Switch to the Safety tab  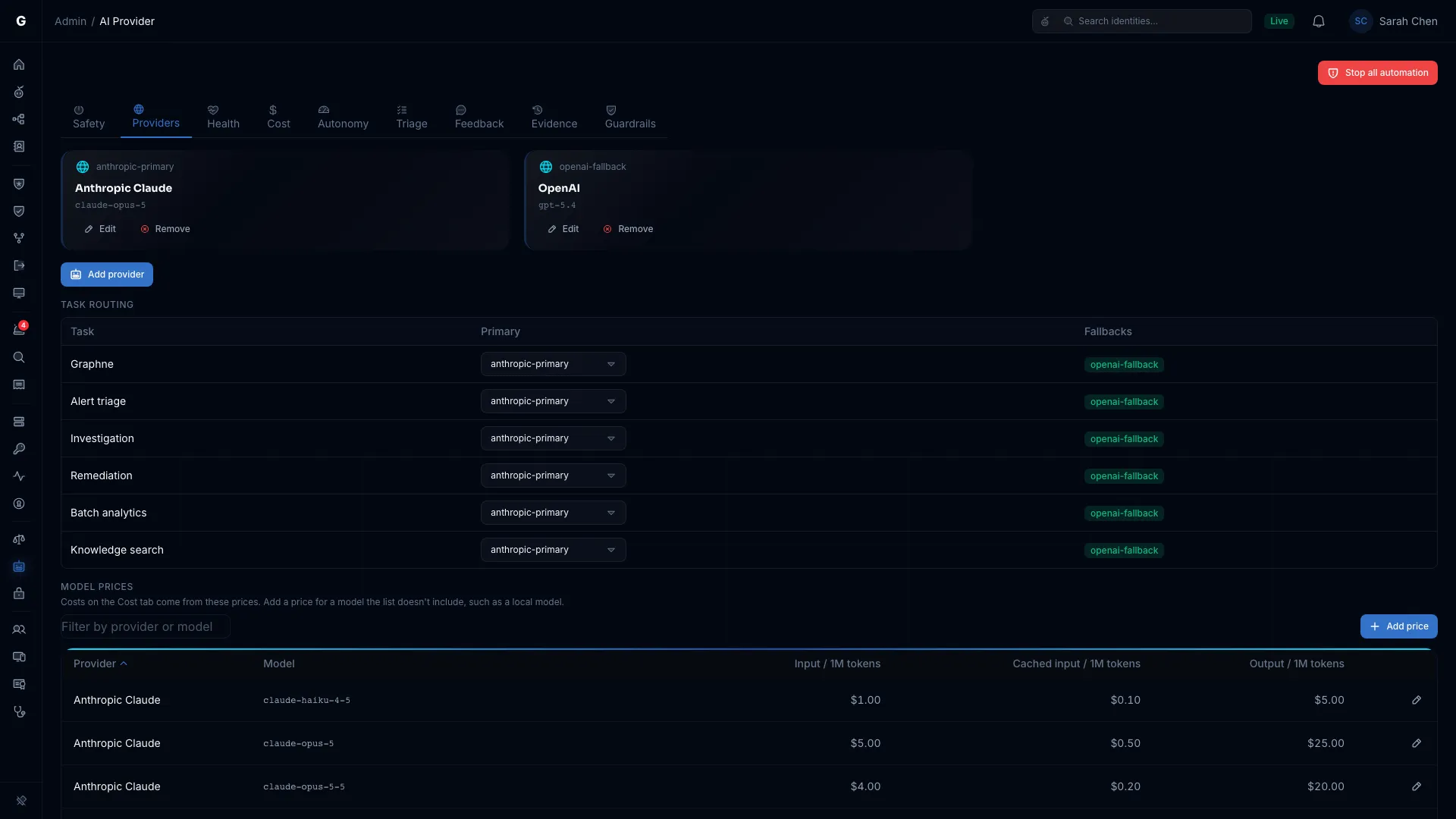89,118
